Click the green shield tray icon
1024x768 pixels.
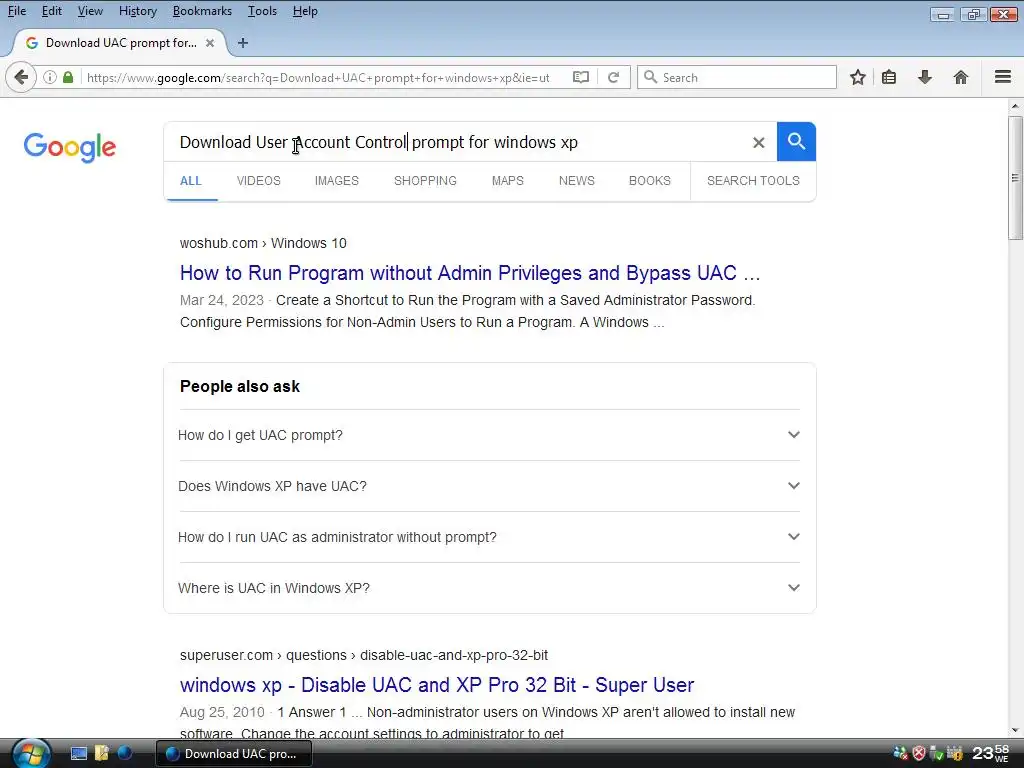936,754
